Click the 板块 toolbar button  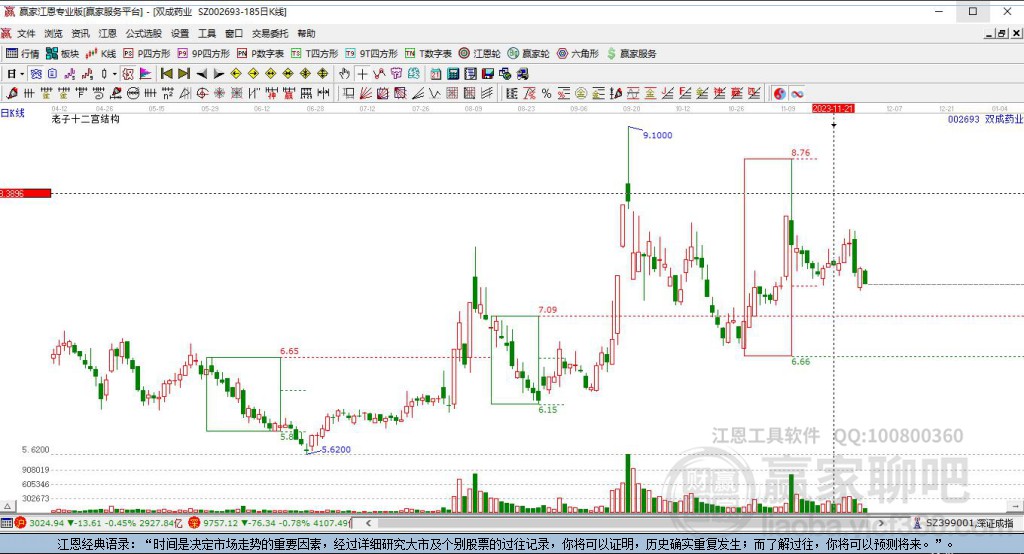point(62,54)
